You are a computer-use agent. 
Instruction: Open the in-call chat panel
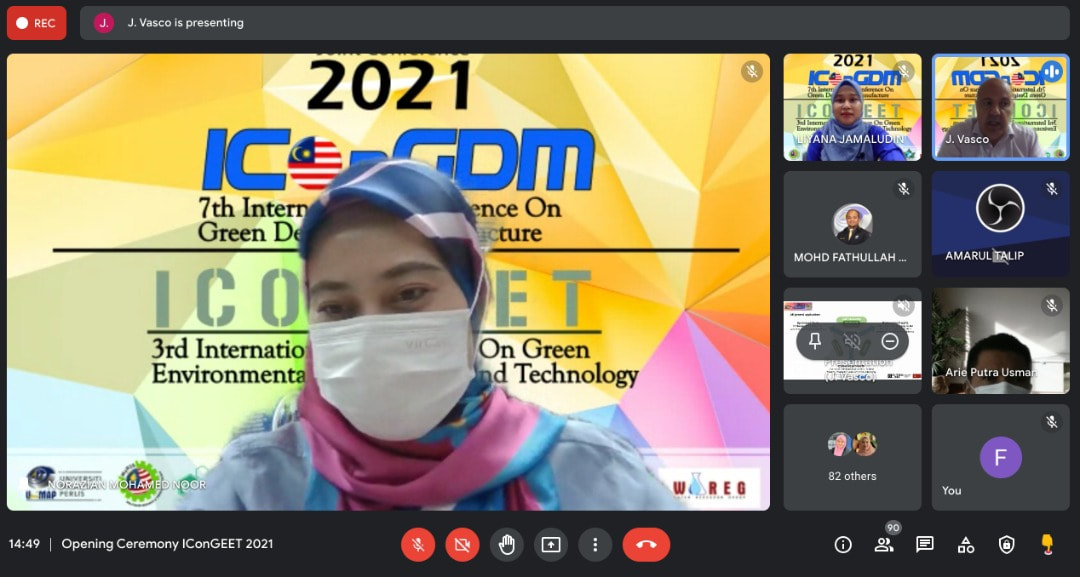(925, 544)
